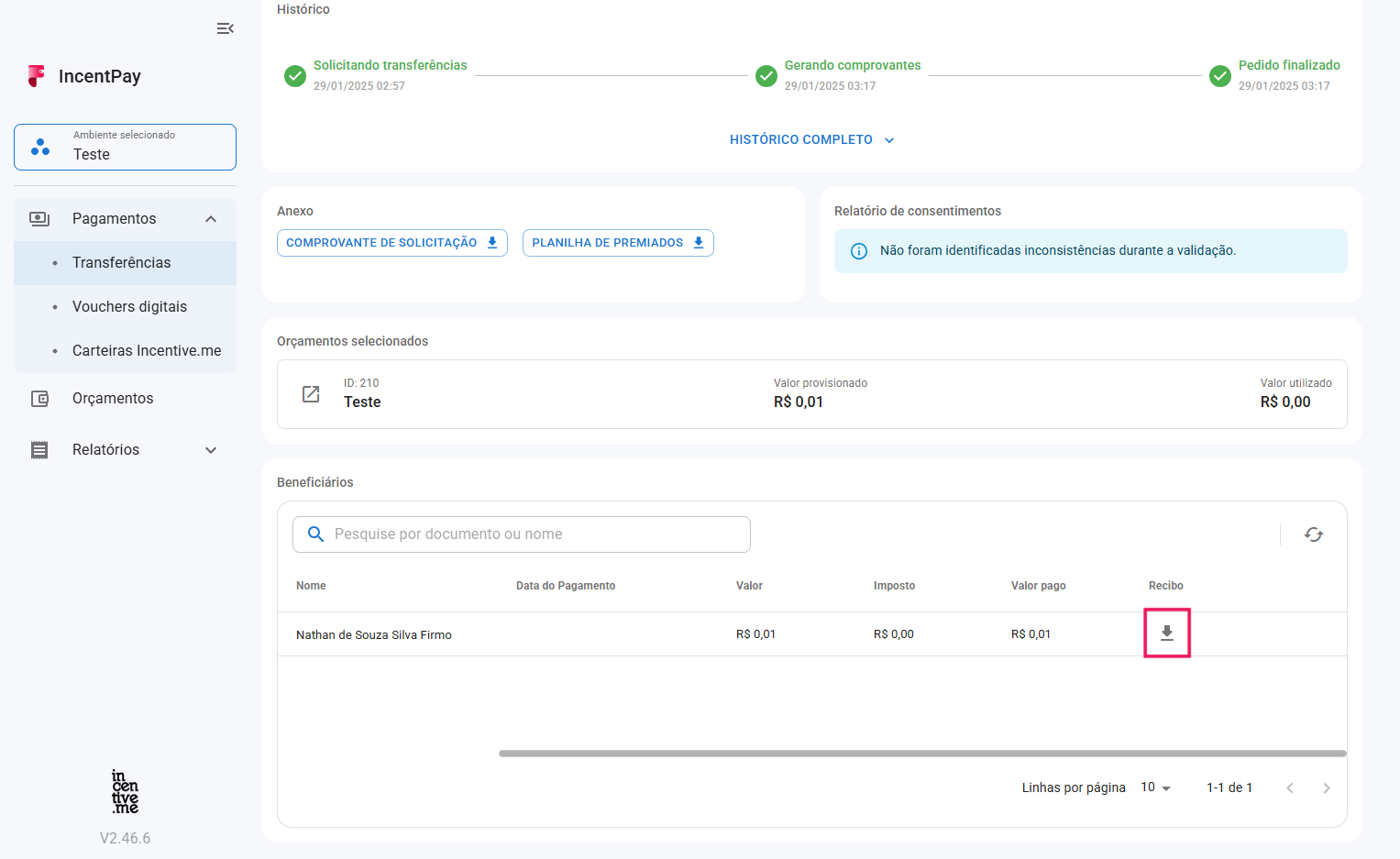Refresh the beneficiários table

point(1314,534)
